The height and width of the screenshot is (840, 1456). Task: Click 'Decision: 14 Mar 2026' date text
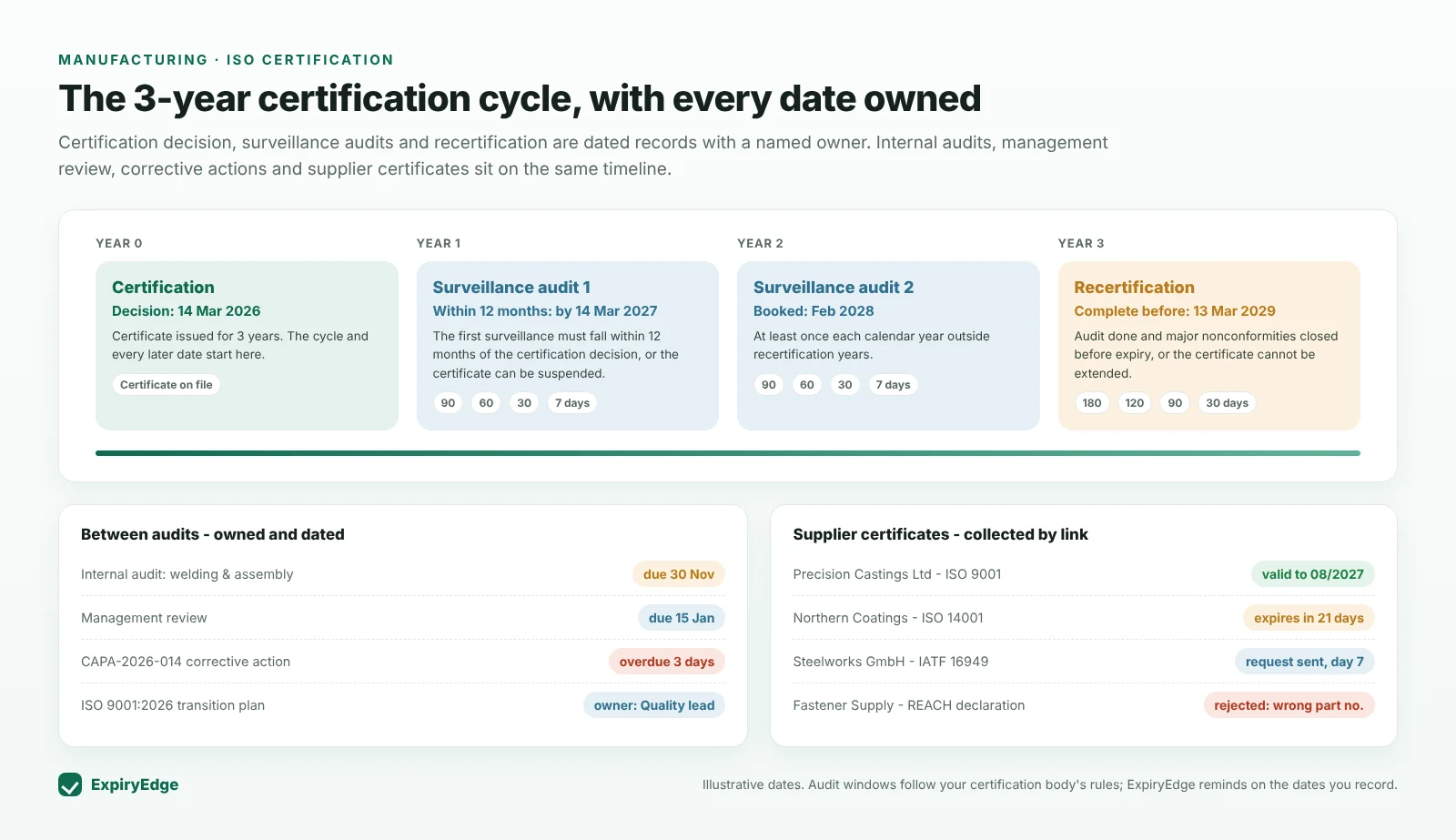(187, 311)
